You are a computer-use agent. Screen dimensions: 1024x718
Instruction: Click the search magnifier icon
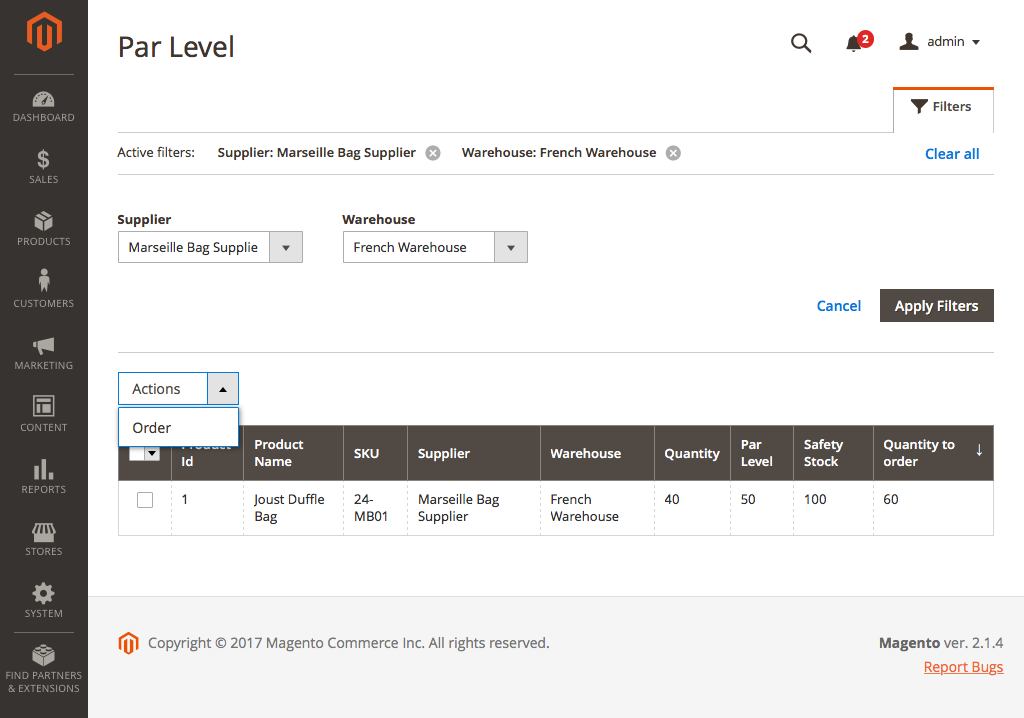[x=801, y=43]
